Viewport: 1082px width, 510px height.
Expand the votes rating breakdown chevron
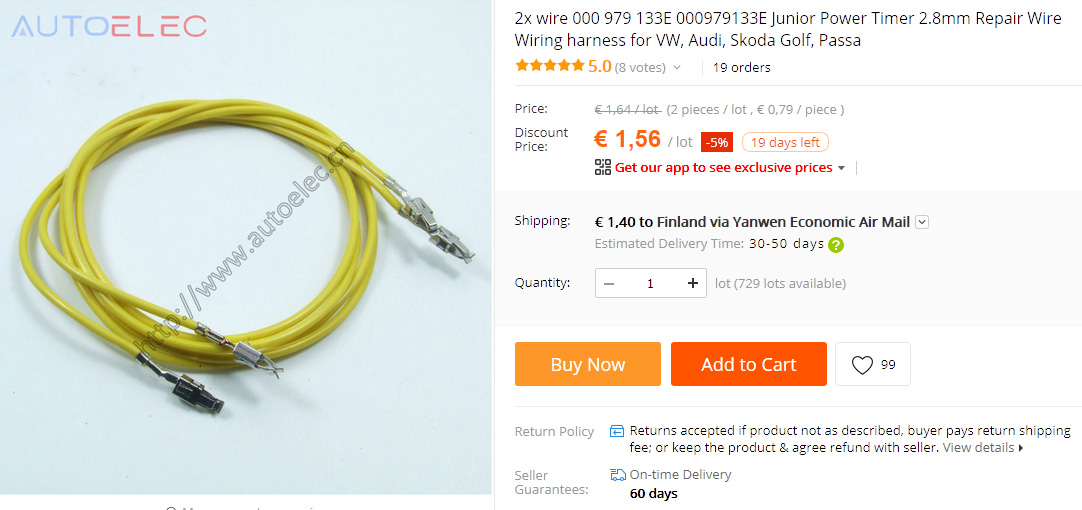pos(676,68)
